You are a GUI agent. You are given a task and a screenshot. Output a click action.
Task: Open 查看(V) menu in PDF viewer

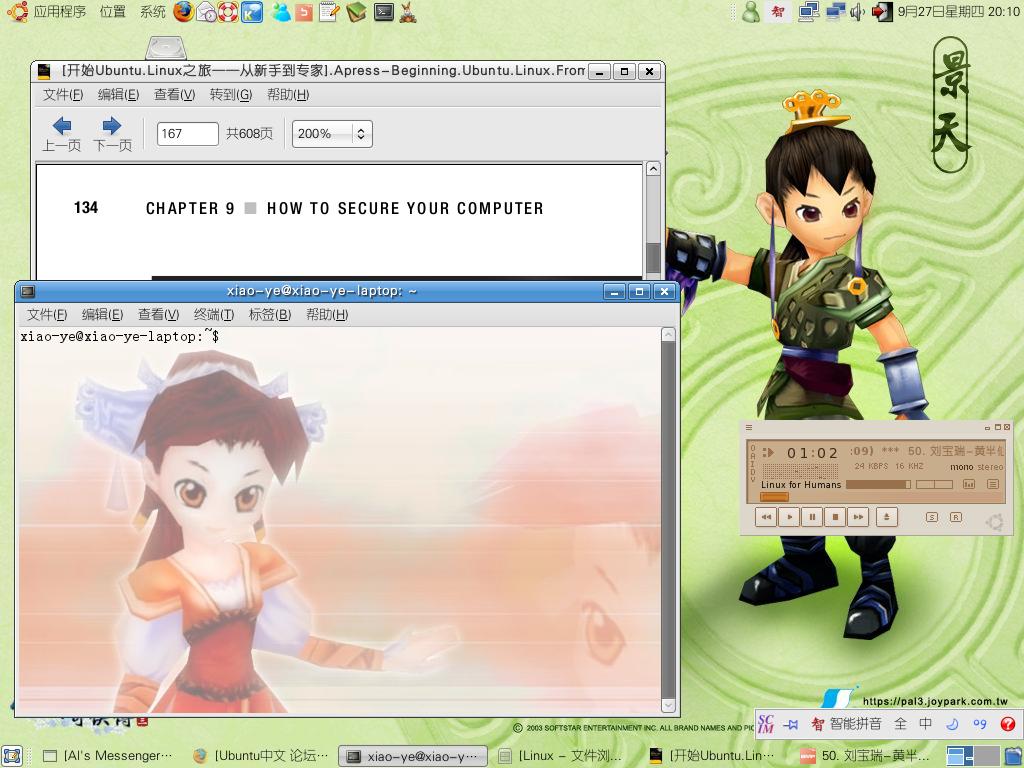coord(174,95)
